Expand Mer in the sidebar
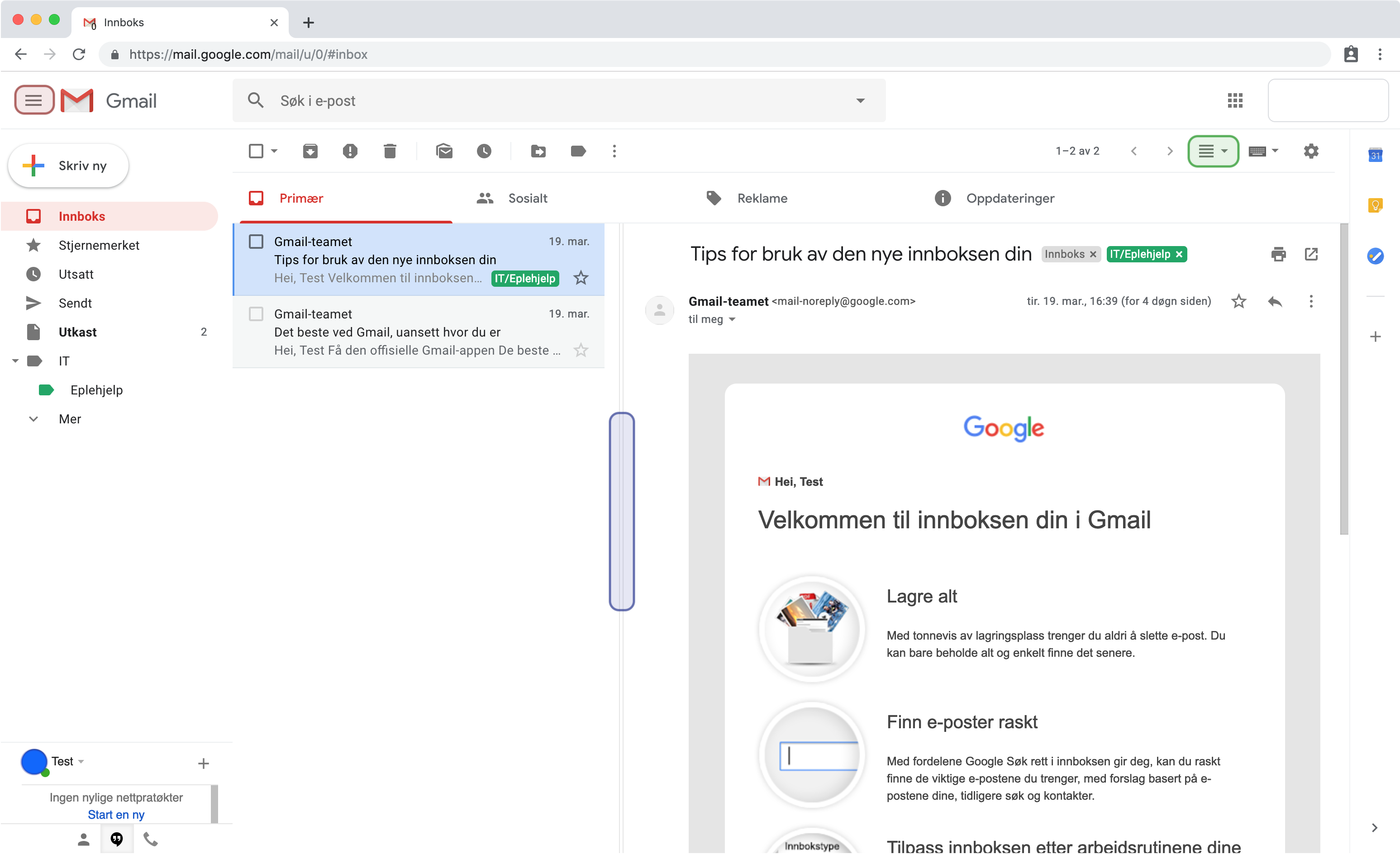This screenshot has height=854, width=1400. pyautogui.click(x=70, y=419)
